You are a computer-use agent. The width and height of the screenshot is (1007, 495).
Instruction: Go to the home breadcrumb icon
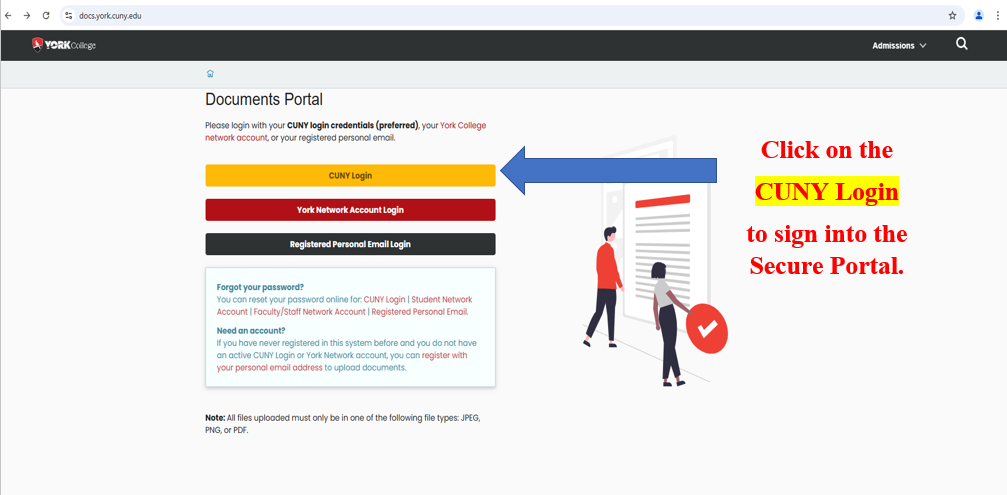210,74
